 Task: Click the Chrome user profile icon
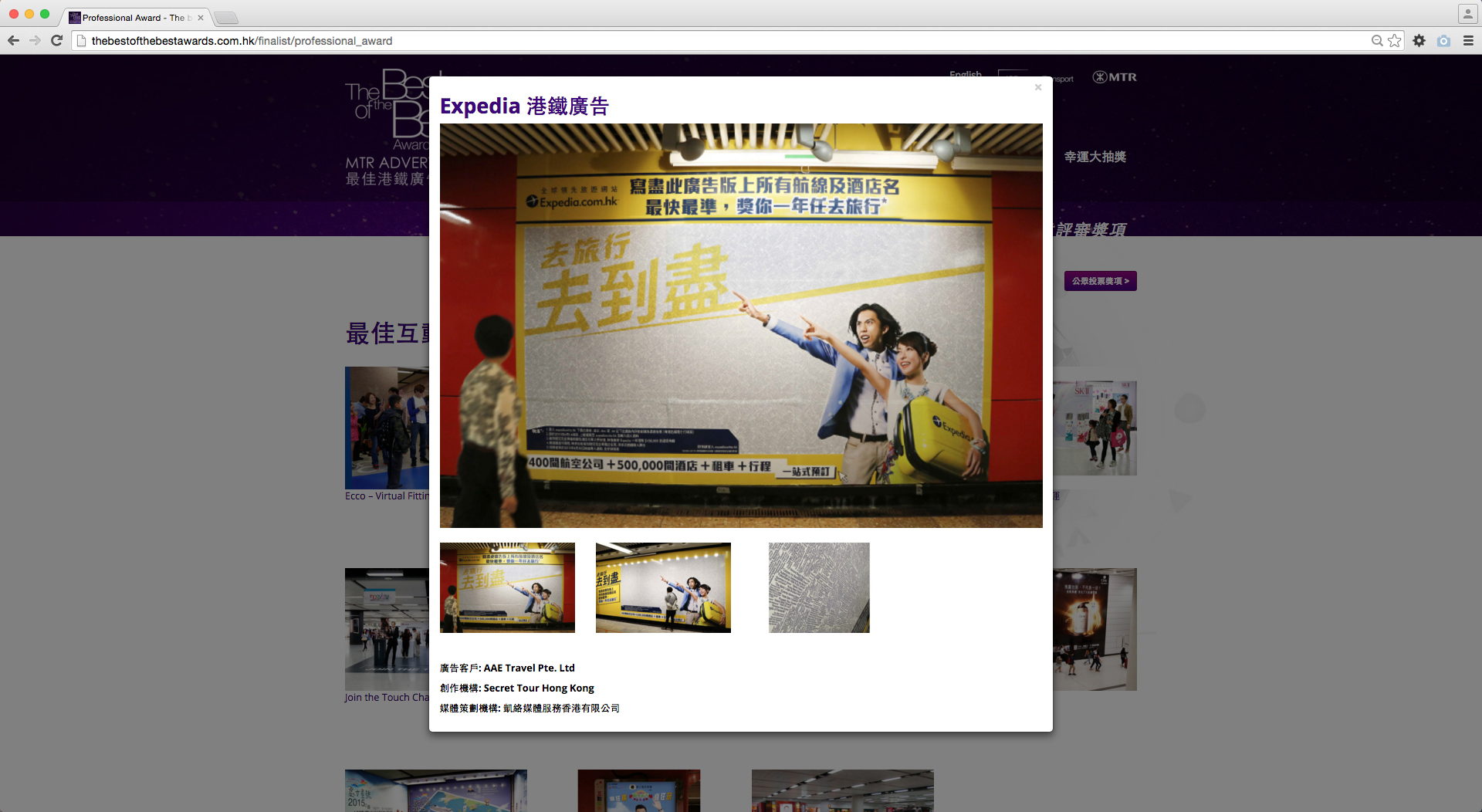(x=1467, y=14)
